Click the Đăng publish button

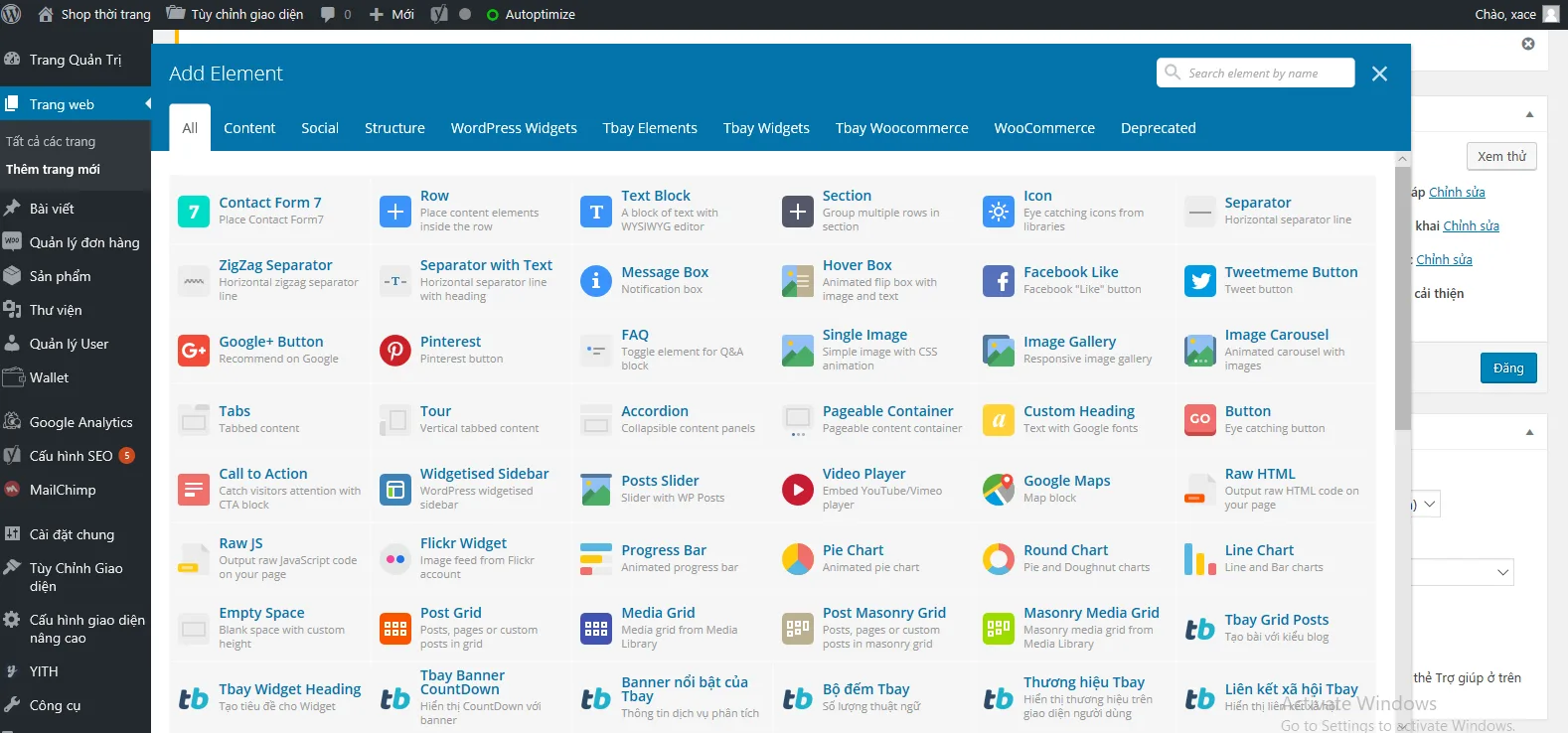click(1508, 367)
